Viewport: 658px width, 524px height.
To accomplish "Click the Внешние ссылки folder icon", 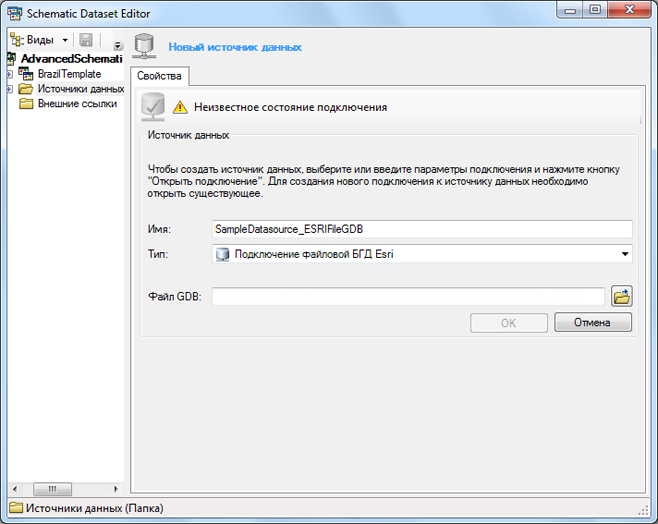I will point(26,104).
